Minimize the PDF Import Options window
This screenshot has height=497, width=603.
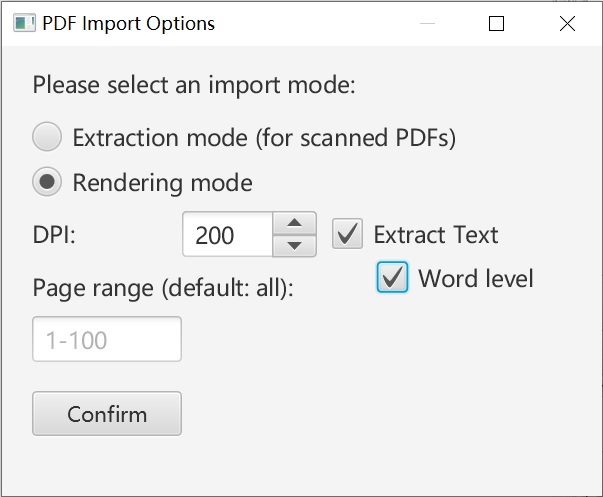[x=427, y=24]
